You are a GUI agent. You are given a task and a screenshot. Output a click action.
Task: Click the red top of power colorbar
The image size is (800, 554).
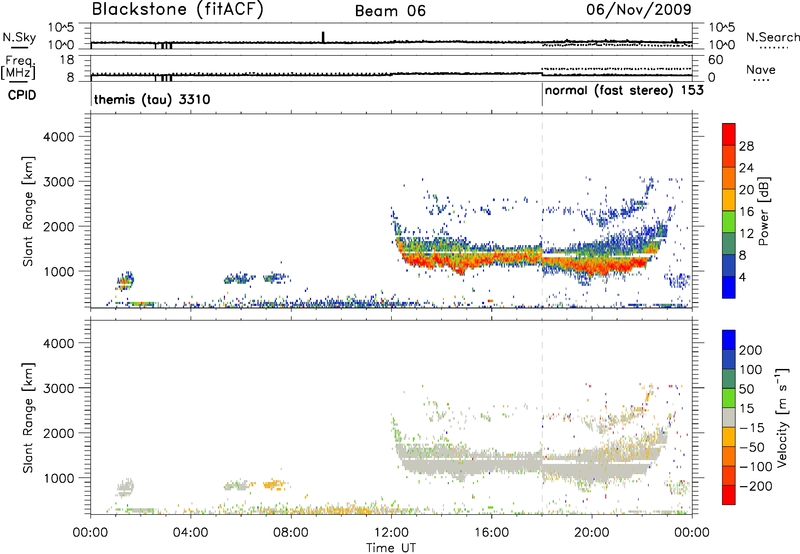pyautogui.click(x=729, y=134)
